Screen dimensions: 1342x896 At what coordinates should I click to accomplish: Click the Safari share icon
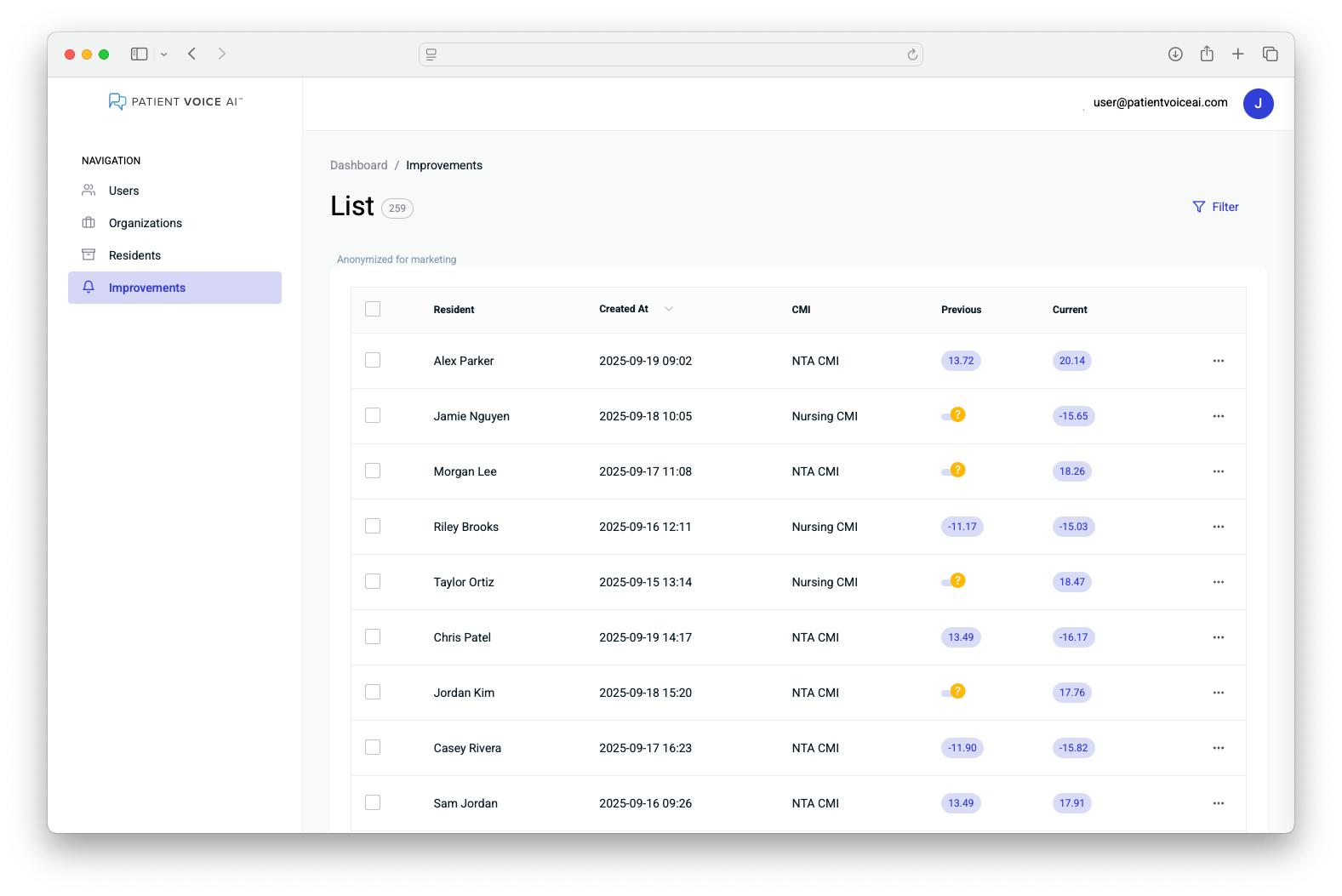tap(1207, 54)
